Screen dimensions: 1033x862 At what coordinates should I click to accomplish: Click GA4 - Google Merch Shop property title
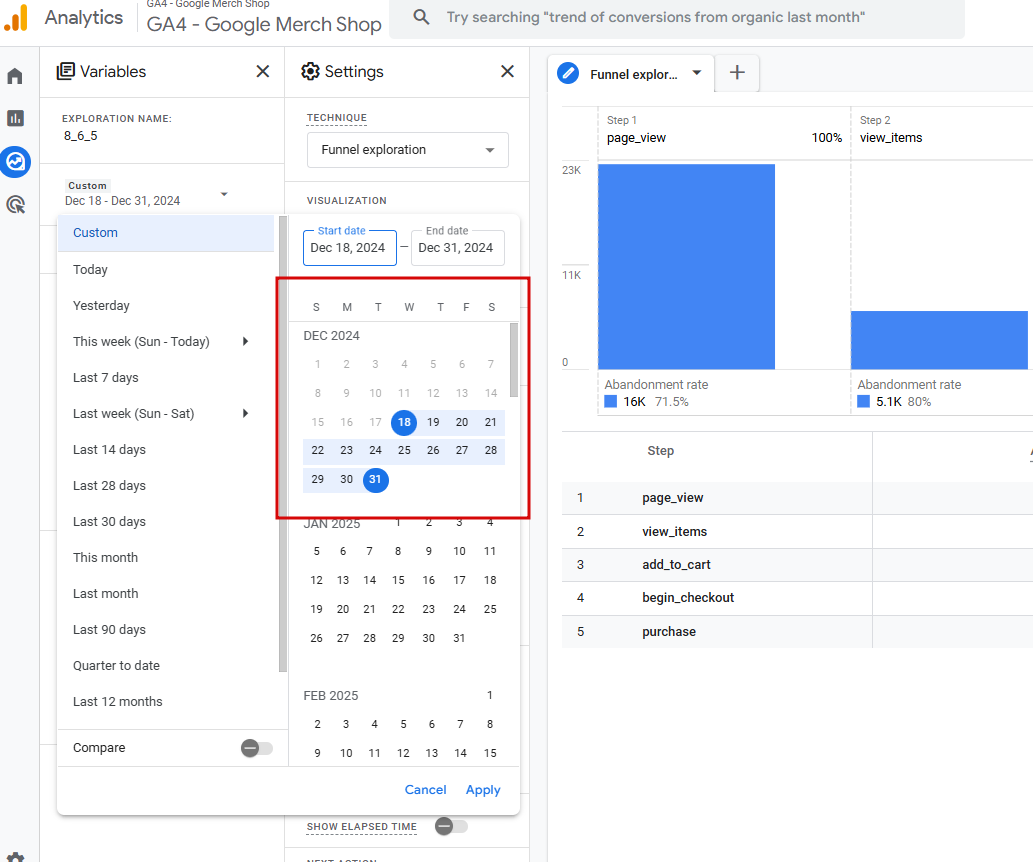(x=264, y=24)
